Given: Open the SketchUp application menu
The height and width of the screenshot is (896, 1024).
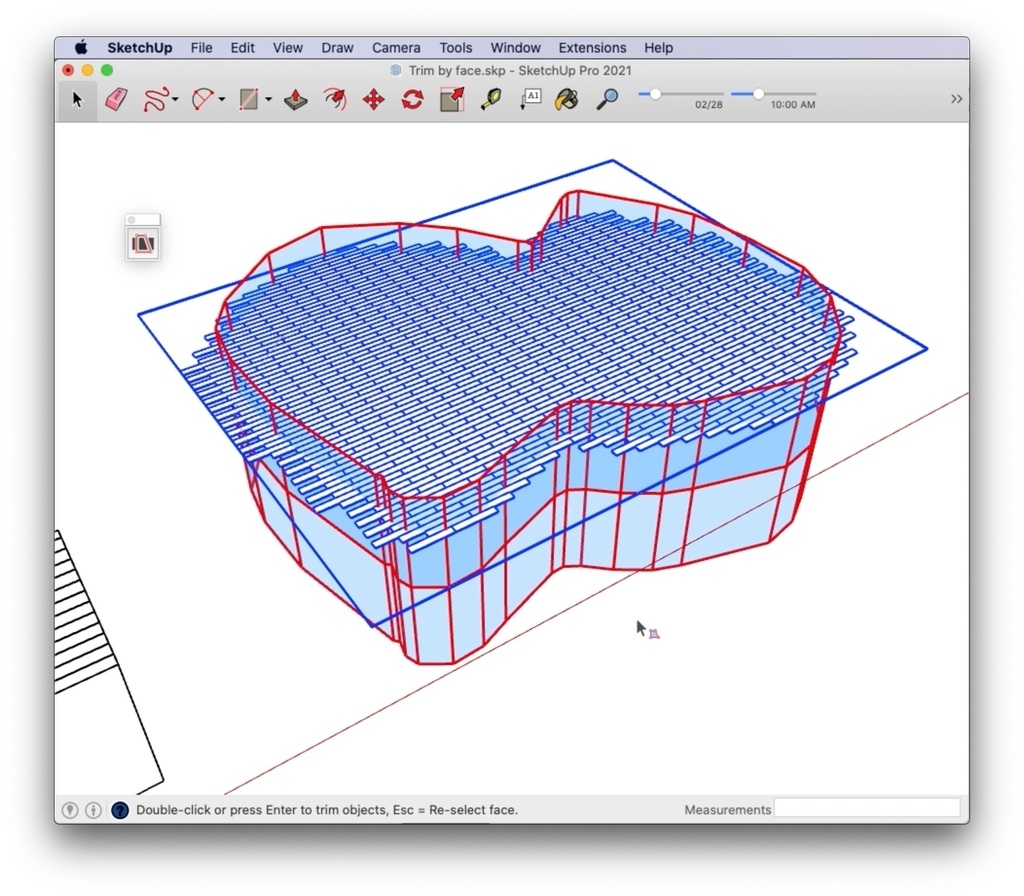Looking at the screenshot, I should point(140,48).
